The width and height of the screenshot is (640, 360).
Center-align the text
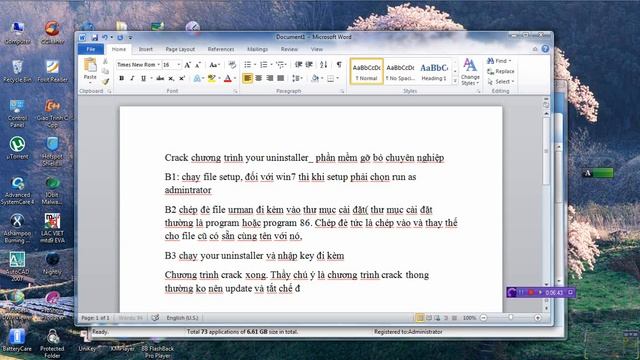(x=258, y=78)
